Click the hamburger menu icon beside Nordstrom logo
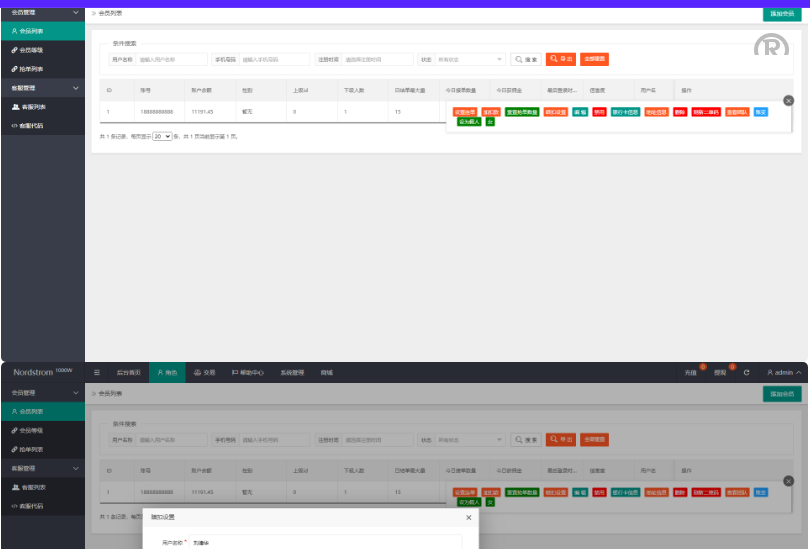The width and height of the screenshot is (810, 549). pos(97,373)
